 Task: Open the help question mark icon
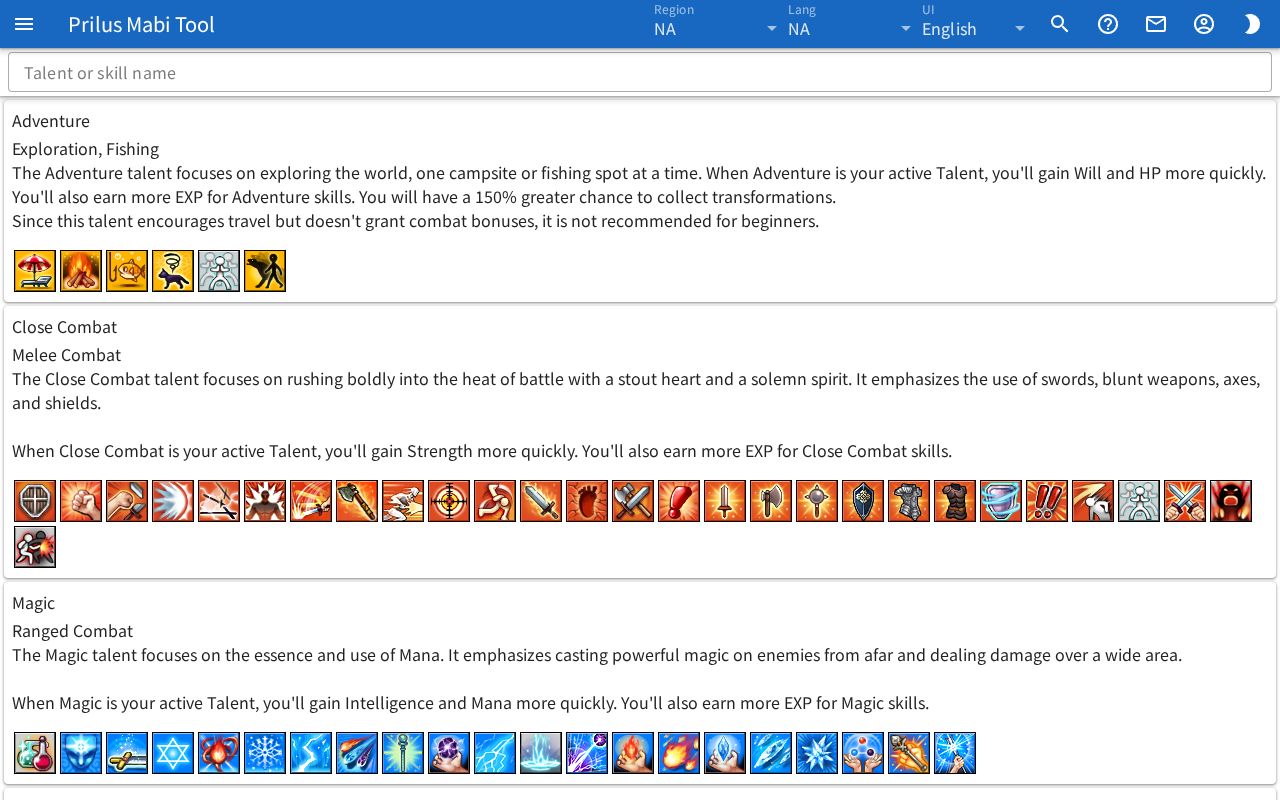tap(1108, 24)
